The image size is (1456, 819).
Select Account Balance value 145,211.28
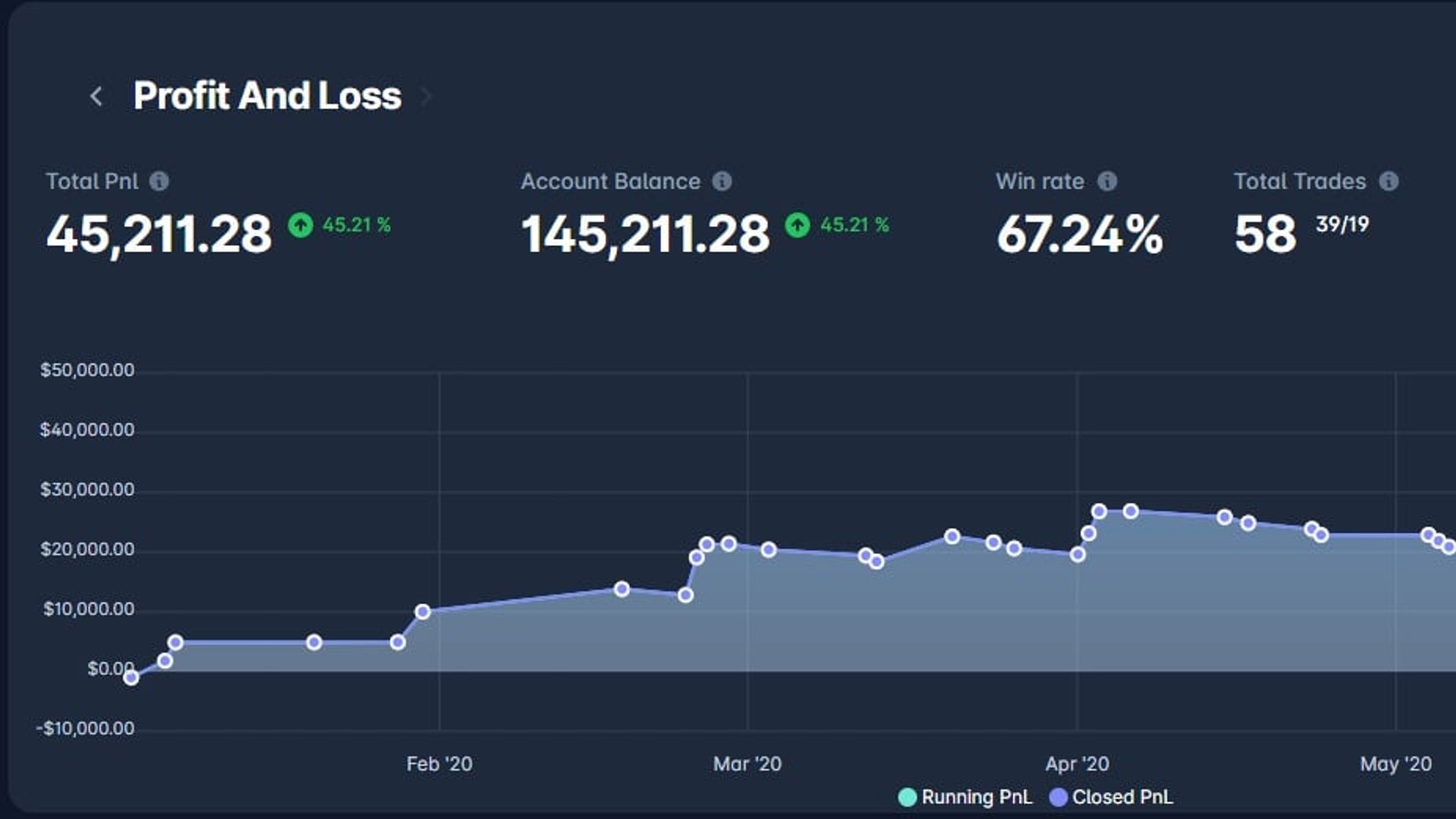(645, 235)
